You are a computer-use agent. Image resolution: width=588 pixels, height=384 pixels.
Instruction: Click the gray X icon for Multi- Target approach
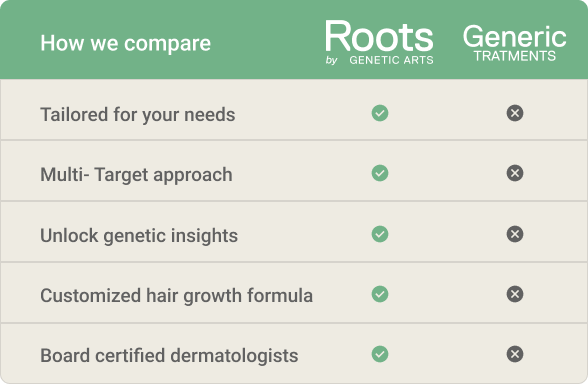click(515, 173)
